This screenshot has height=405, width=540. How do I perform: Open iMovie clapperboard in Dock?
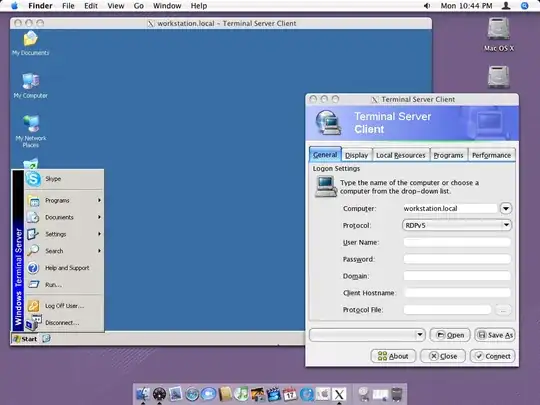(274, 394)
